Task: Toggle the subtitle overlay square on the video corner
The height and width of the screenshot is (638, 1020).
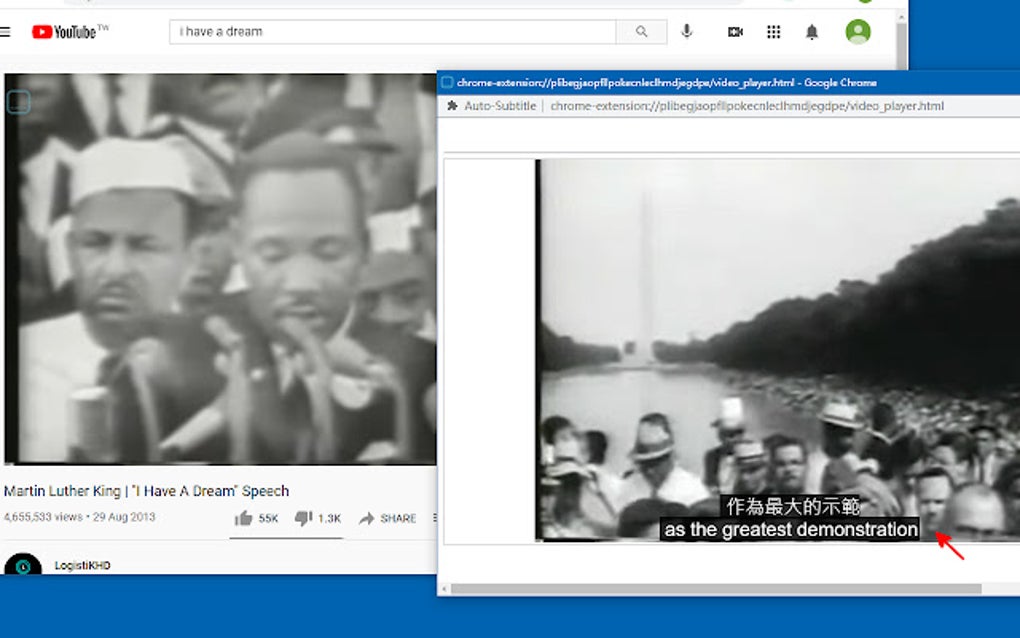Action: 17,101
